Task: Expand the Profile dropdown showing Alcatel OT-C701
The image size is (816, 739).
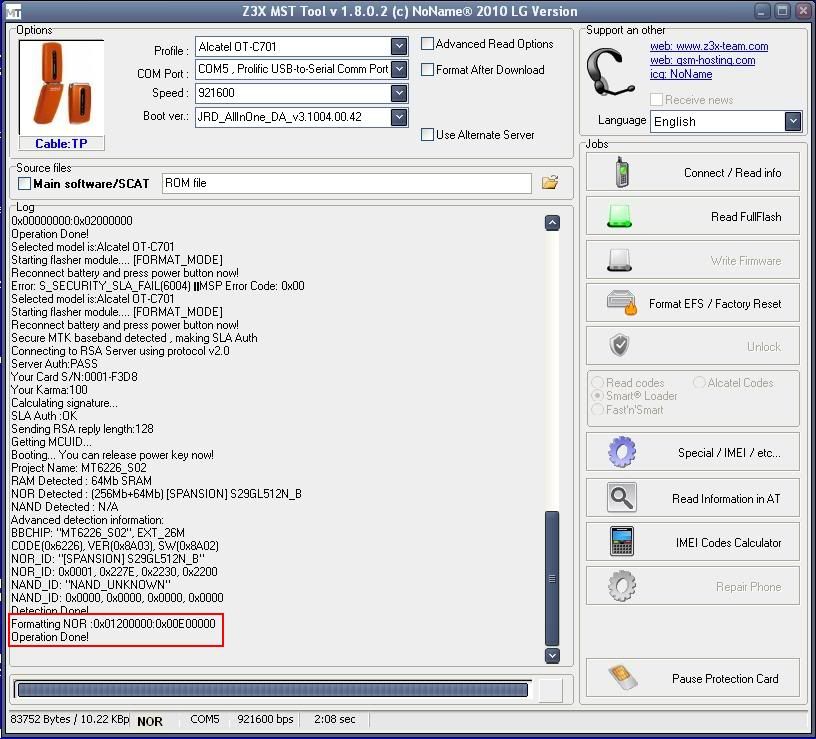Action: point(399,47)
